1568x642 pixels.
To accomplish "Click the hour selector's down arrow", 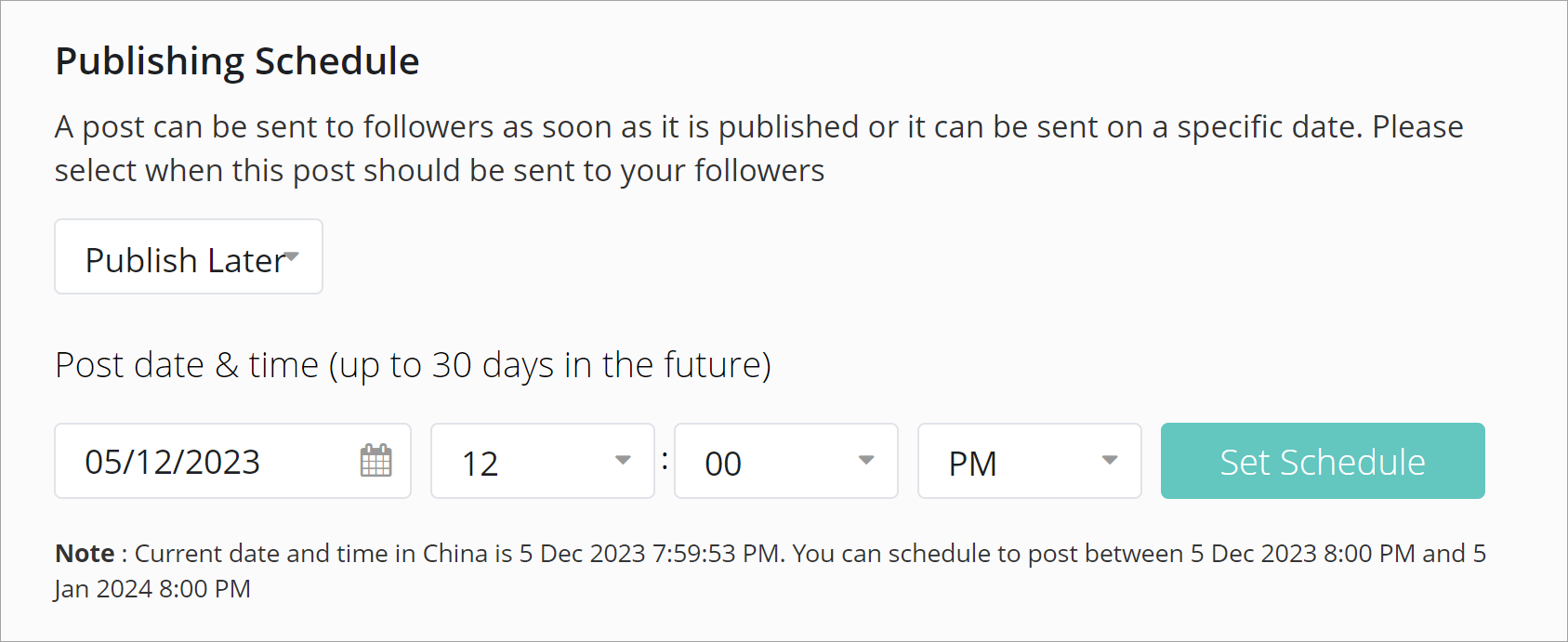I will [623, 461].
